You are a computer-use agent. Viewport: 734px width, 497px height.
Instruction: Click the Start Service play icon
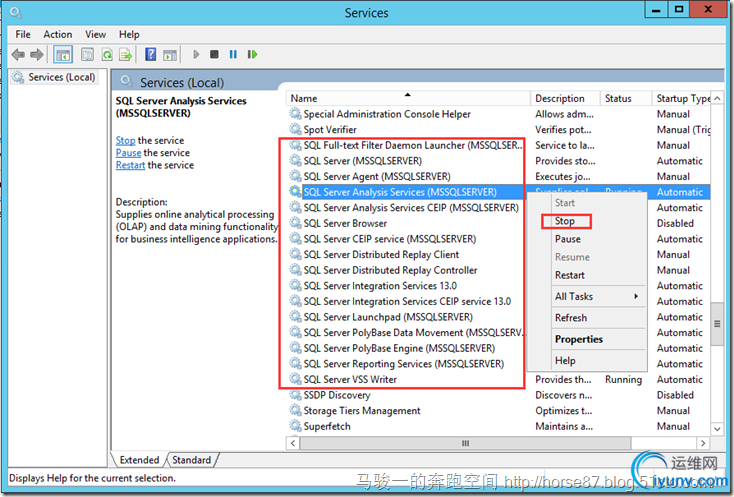pyautogui.click(x=196, y=54)
